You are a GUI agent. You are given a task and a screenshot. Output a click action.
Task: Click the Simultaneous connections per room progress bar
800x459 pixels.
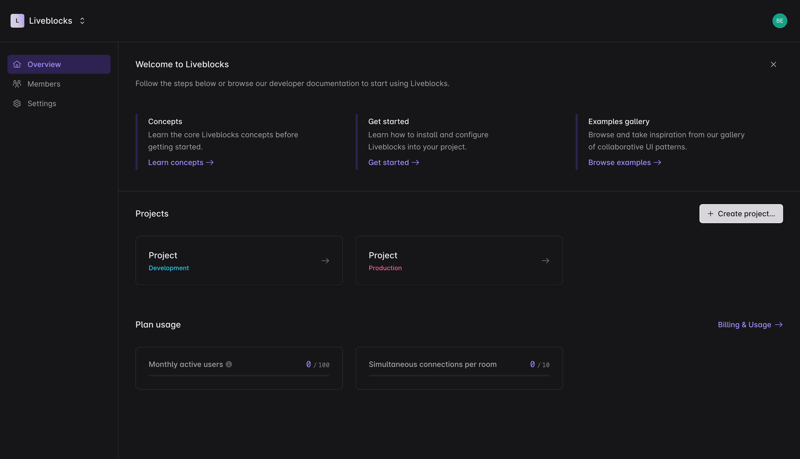(x=459, y=375)
